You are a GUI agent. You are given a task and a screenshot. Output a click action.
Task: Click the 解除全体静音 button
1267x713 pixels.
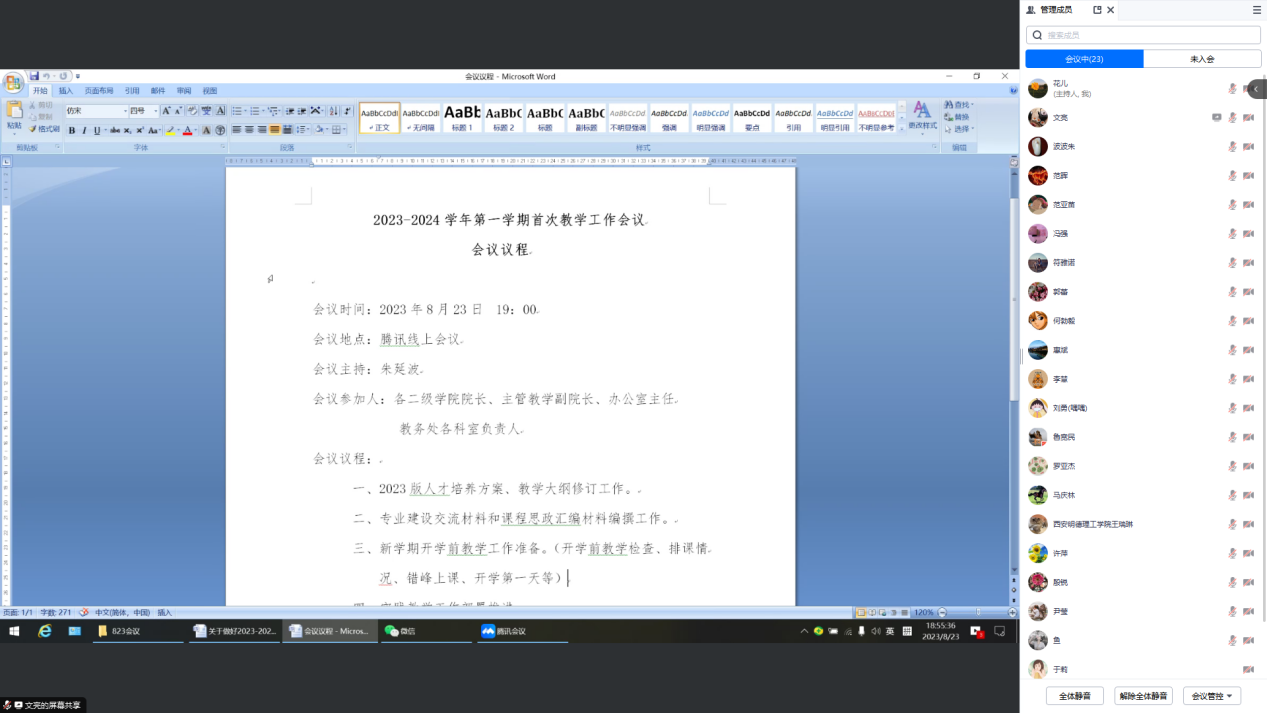1143,696
